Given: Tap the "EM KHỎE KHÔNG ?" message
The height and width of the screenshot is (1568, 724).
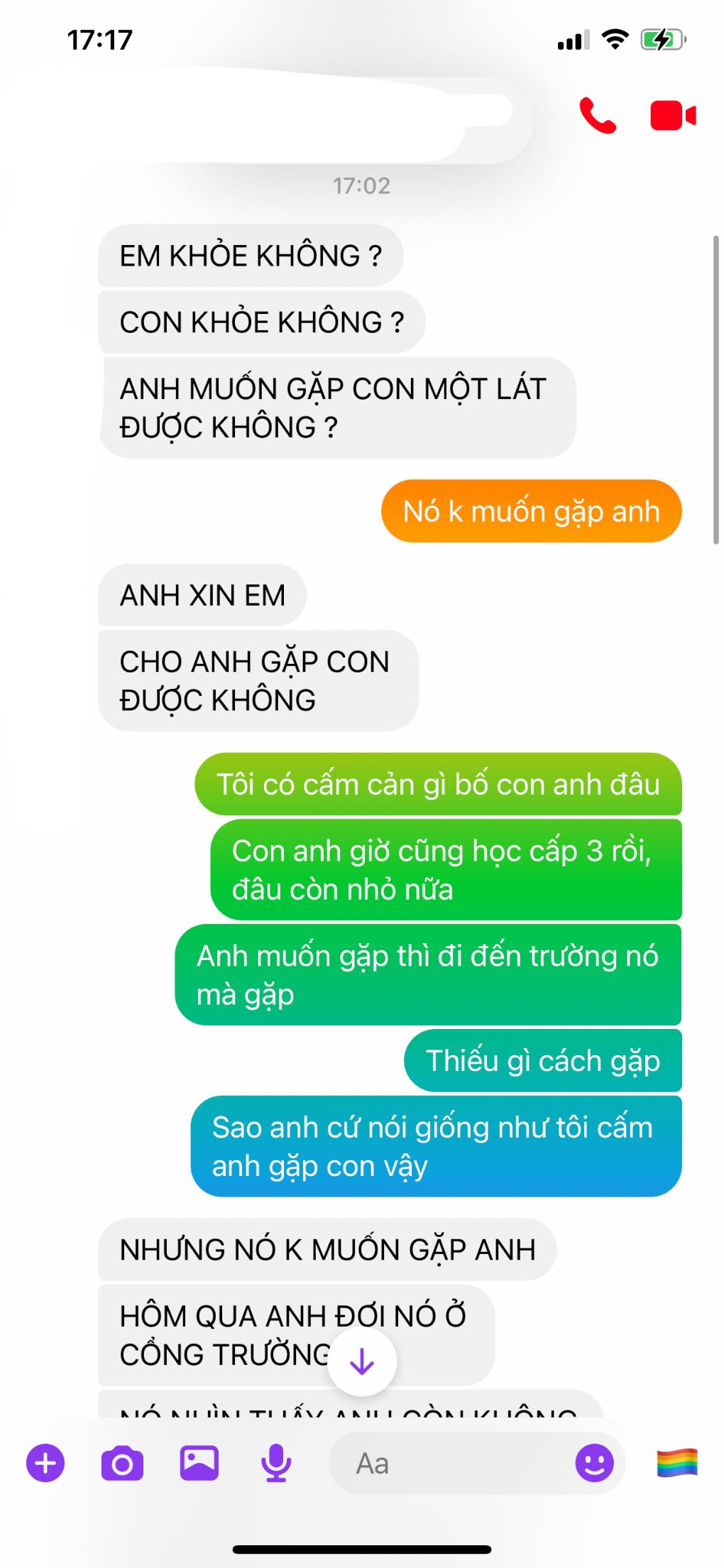Looking at the screenshot, I should (251, 256).
